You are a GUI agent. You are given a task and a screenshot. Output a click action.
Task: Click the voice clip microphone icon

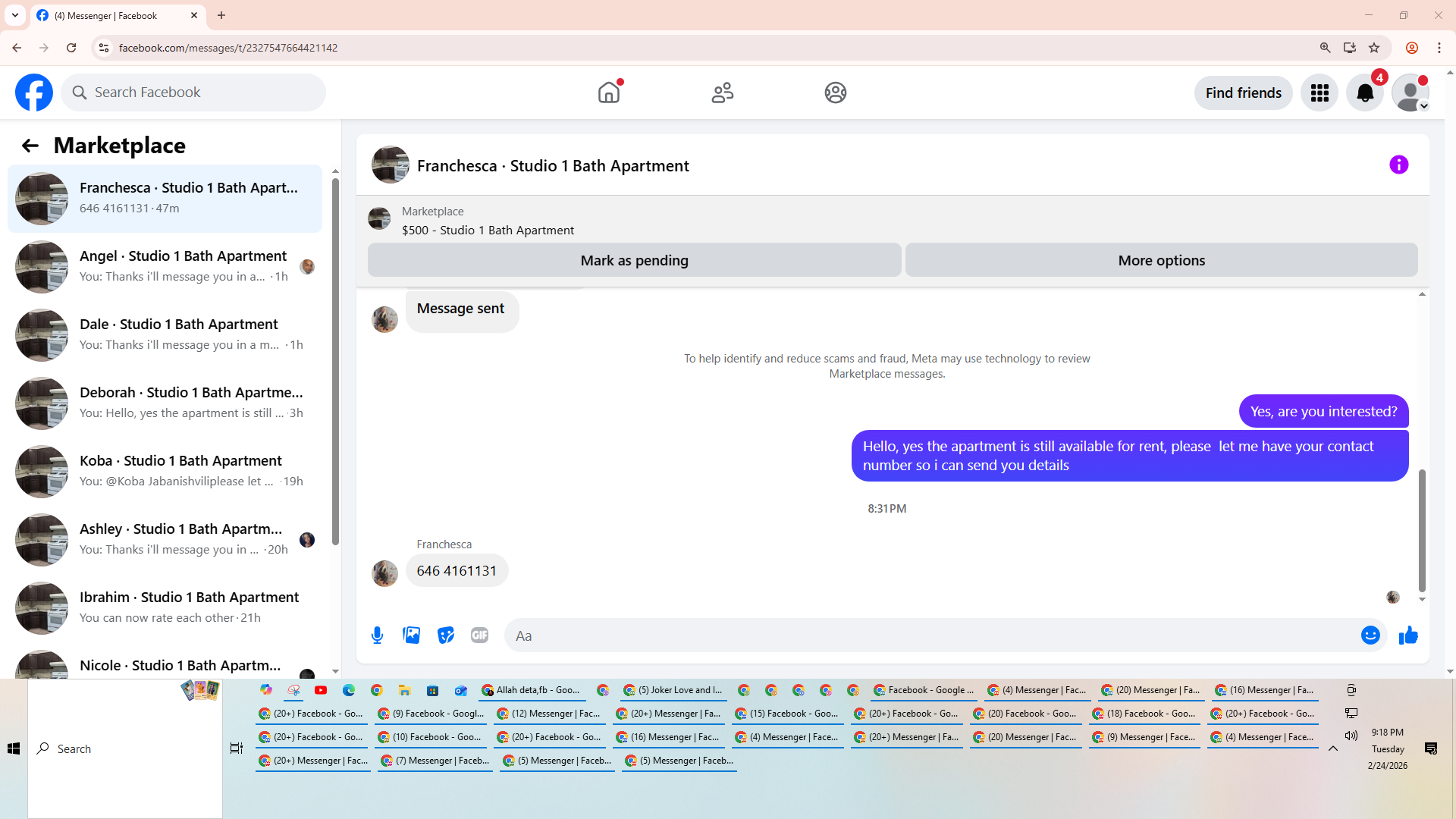pos(377,635)
